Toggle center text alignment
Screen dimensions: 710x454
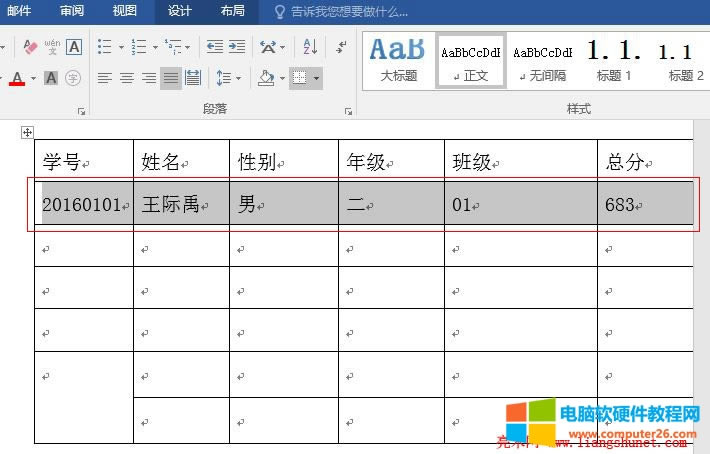(127, 78)
